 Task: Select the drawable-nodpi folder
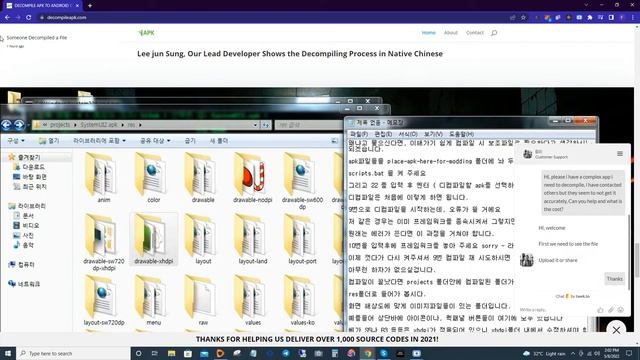[253, 178]
